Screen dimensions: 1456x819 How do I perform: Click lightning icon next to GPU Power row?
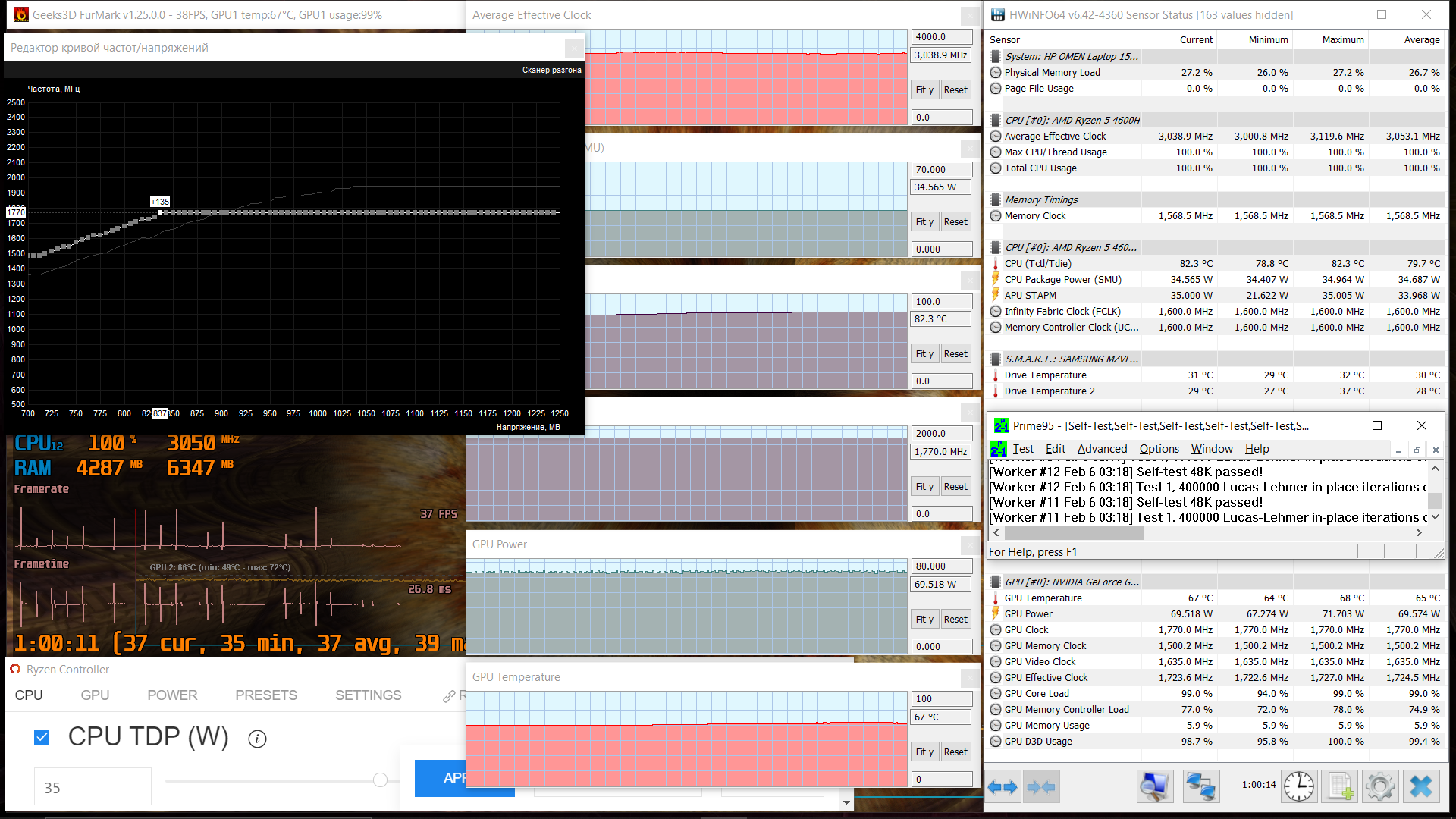click(996, 614)
